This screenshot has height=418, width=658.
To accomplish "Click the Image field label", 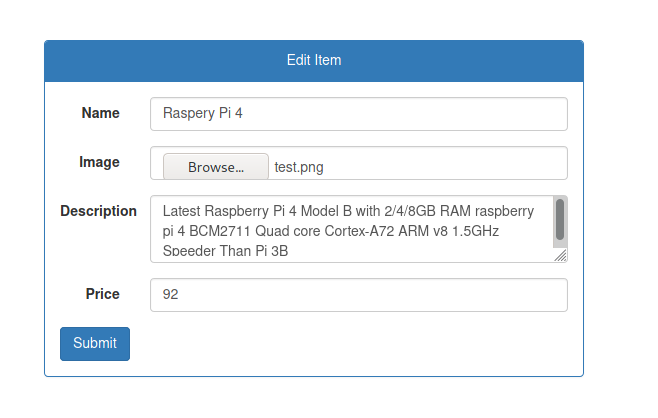I will coord(99,162).
